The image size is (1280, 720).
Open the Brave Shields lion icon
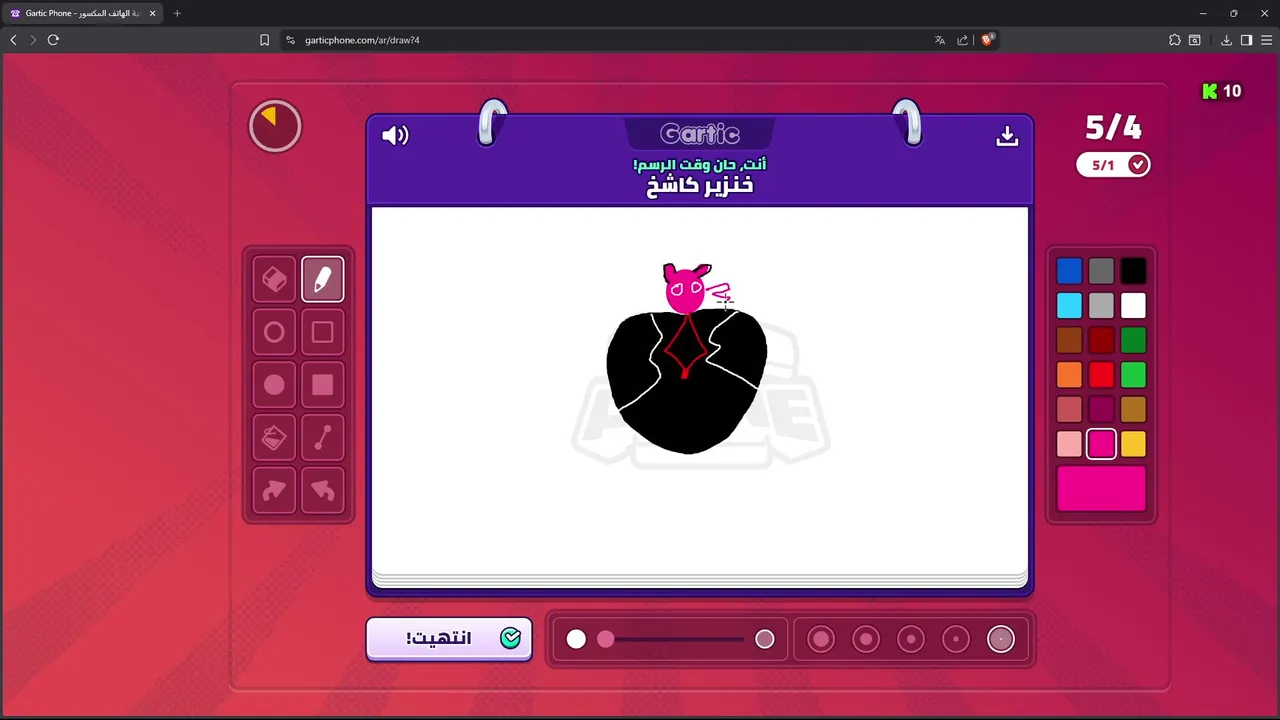click(987, 40)
